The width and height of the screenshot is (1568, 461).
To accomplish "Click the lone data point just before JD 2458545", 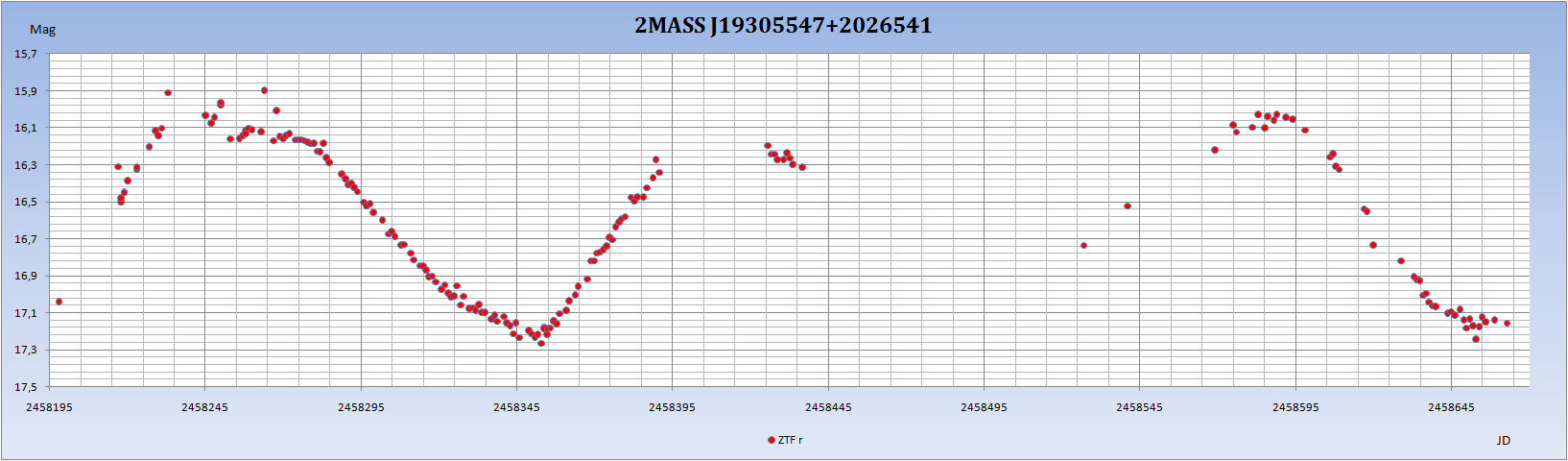I will tap(1128, 206).
